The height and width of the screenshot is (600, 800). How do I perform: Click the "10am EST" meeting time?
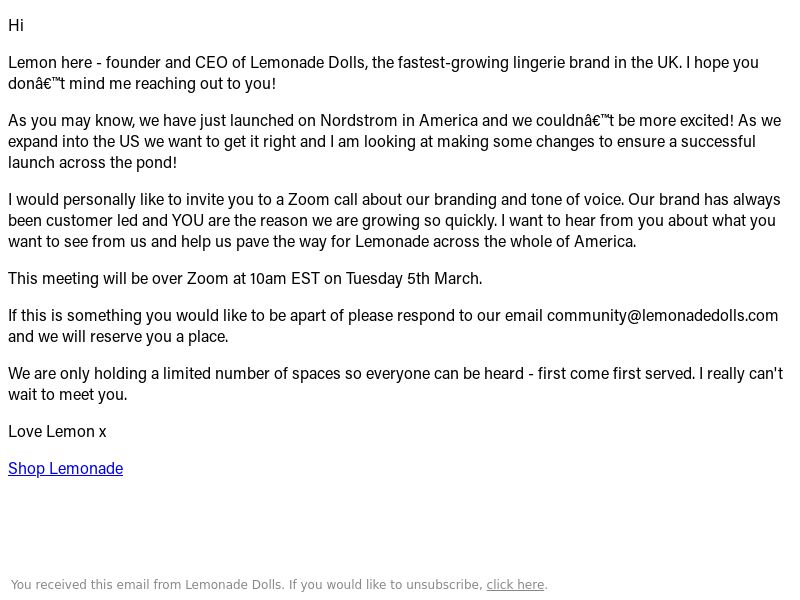point(284,279)
